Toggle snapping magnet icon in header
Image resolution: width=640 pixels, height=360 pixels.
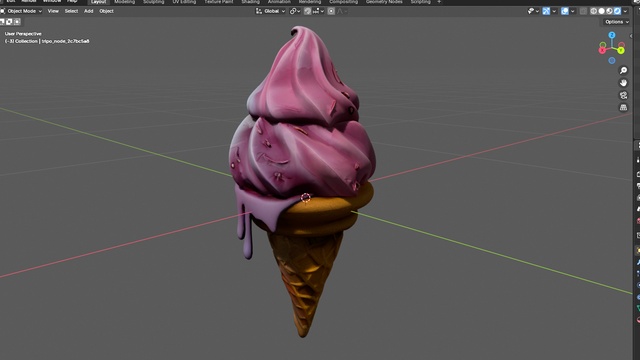pos(308,11)
